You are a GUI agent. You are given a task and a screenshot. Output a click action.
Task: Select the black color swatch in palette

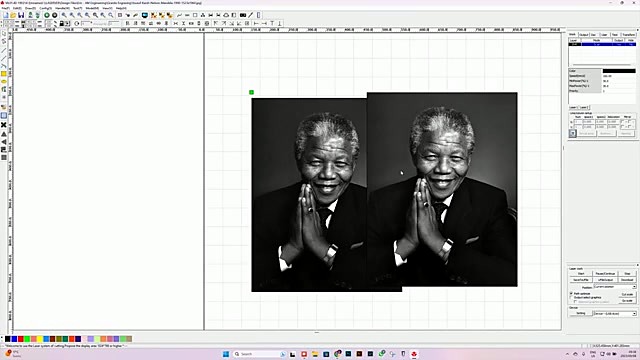[x=7, y=339]
